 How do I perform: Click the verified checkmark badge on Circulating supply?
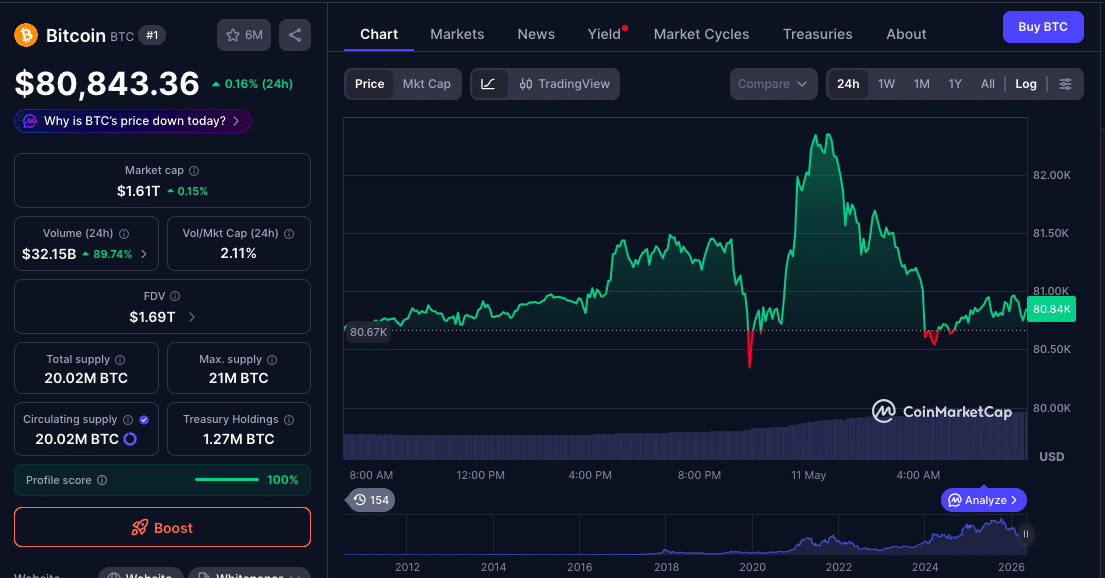click(144, 419)
